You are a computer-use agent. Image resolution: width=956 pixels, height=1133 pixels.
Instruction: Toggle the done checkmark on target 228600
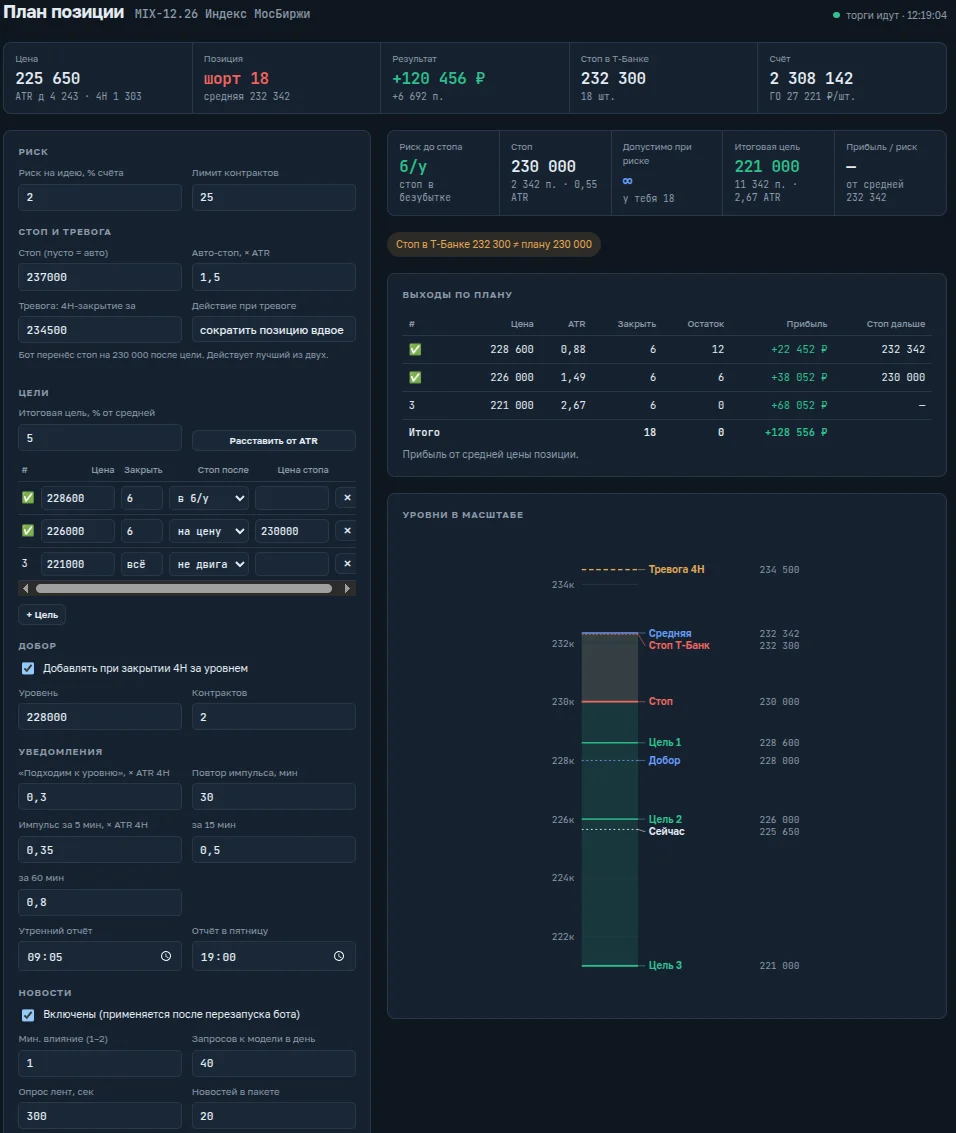coord(28,498)
